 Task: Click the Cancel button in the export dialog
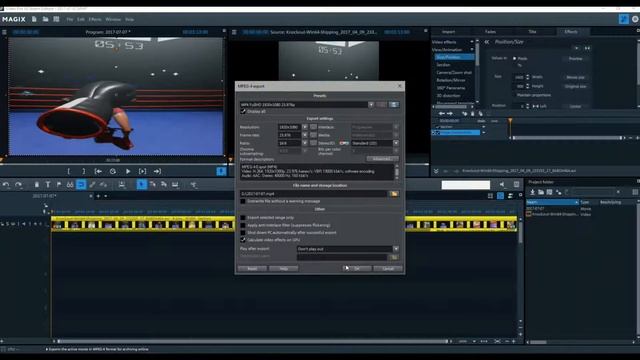pyautogui.click(x=388, y=269)
